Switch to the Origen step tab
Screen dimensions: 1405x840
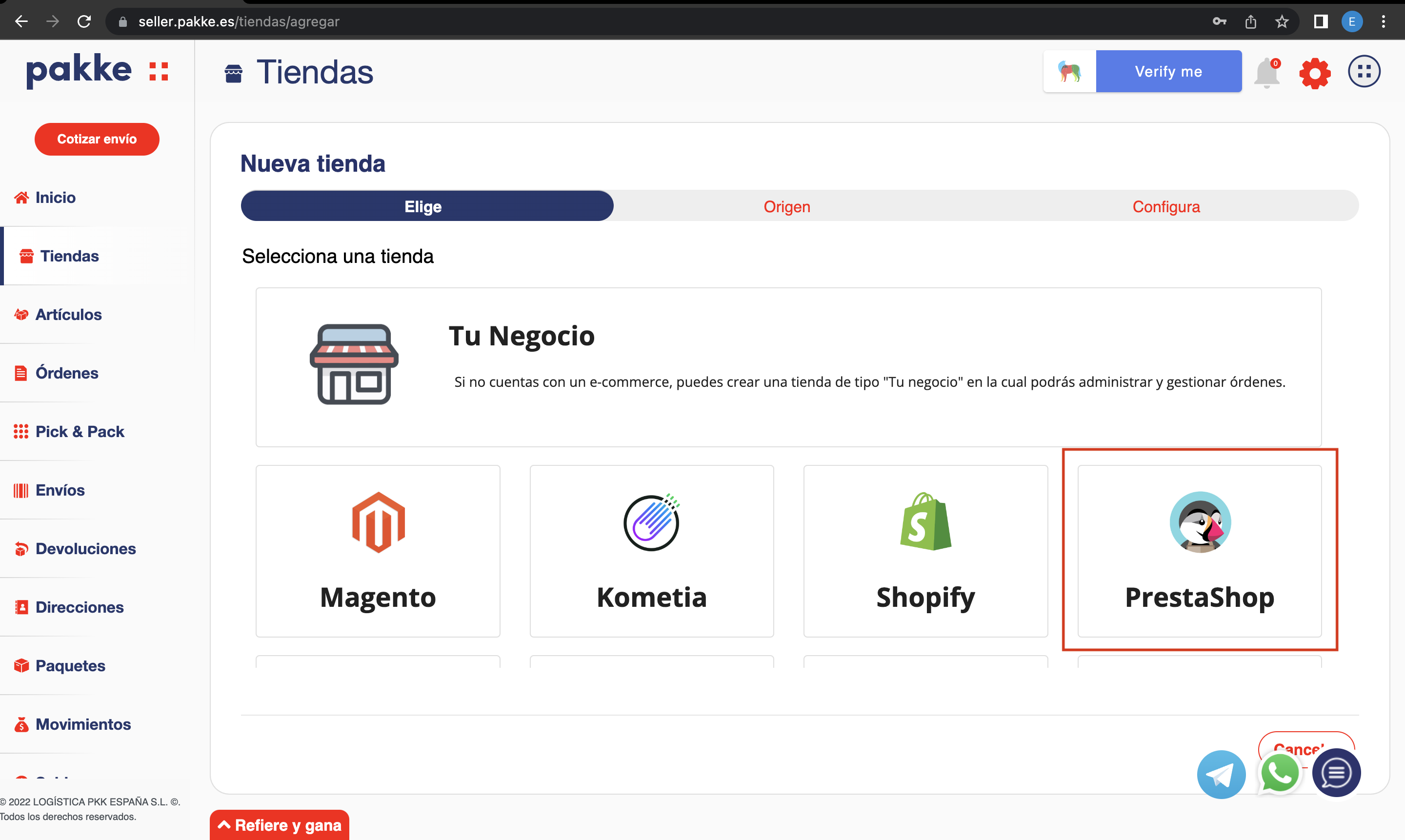point(786,207)
